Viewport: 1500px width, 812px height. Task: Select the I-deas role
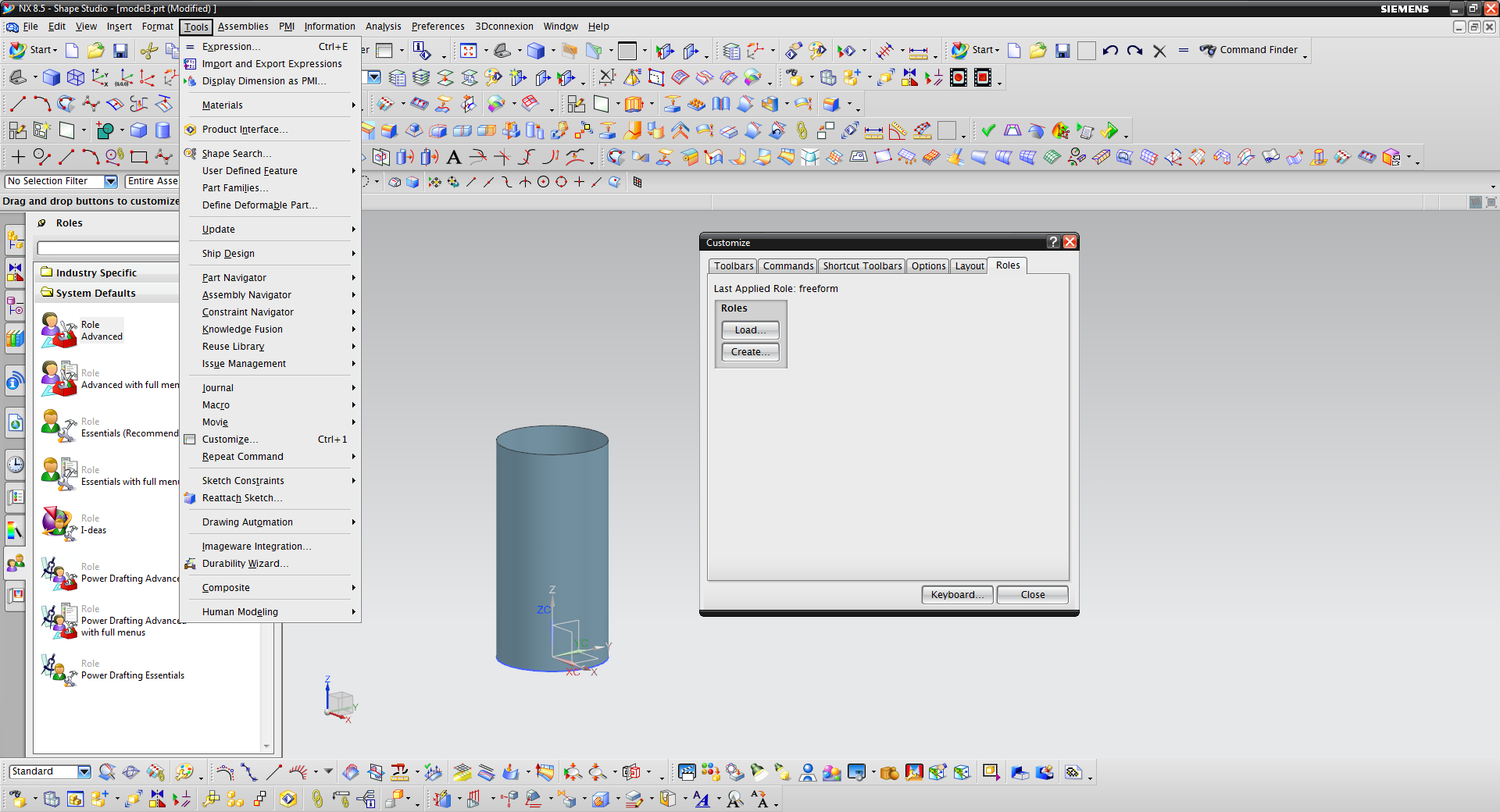74,524
